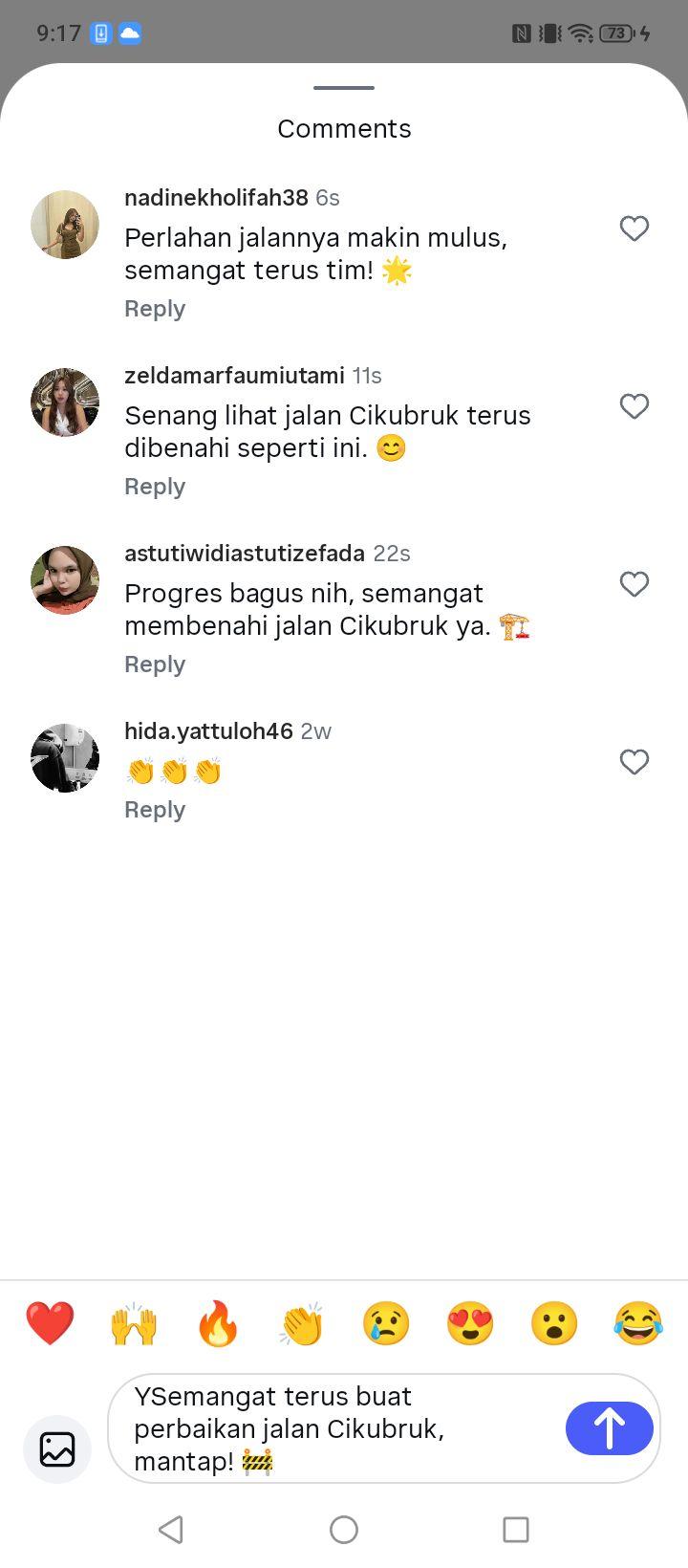The image size is (688, 1568).
Task: Reply to nadinekholifah38's comment
Action: click(x=155, y=309)
